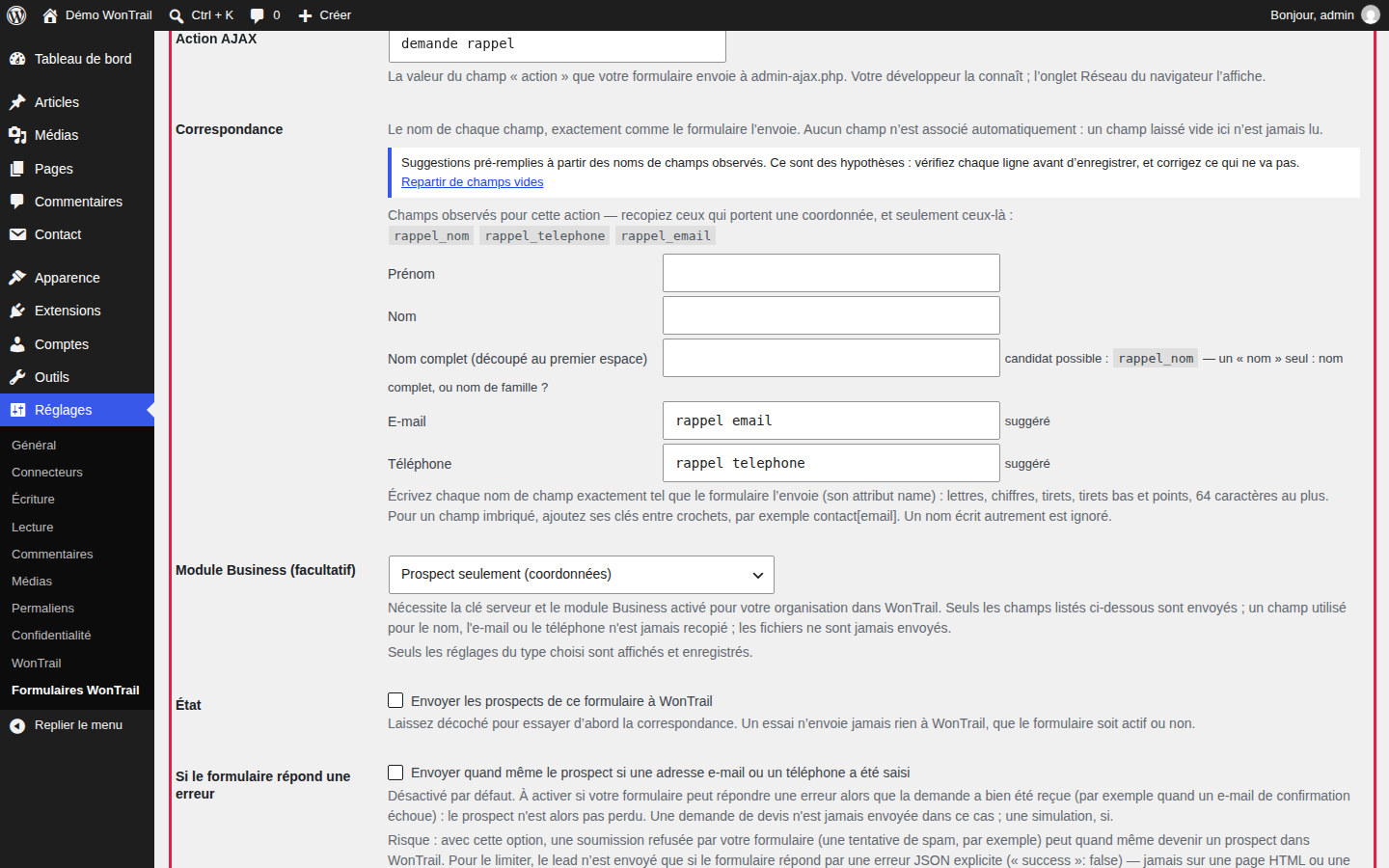This screenshot has width=1389, height=868.
Task: Open Écriture submenu item
Action: pyautogui.click(x=33, y=500)
